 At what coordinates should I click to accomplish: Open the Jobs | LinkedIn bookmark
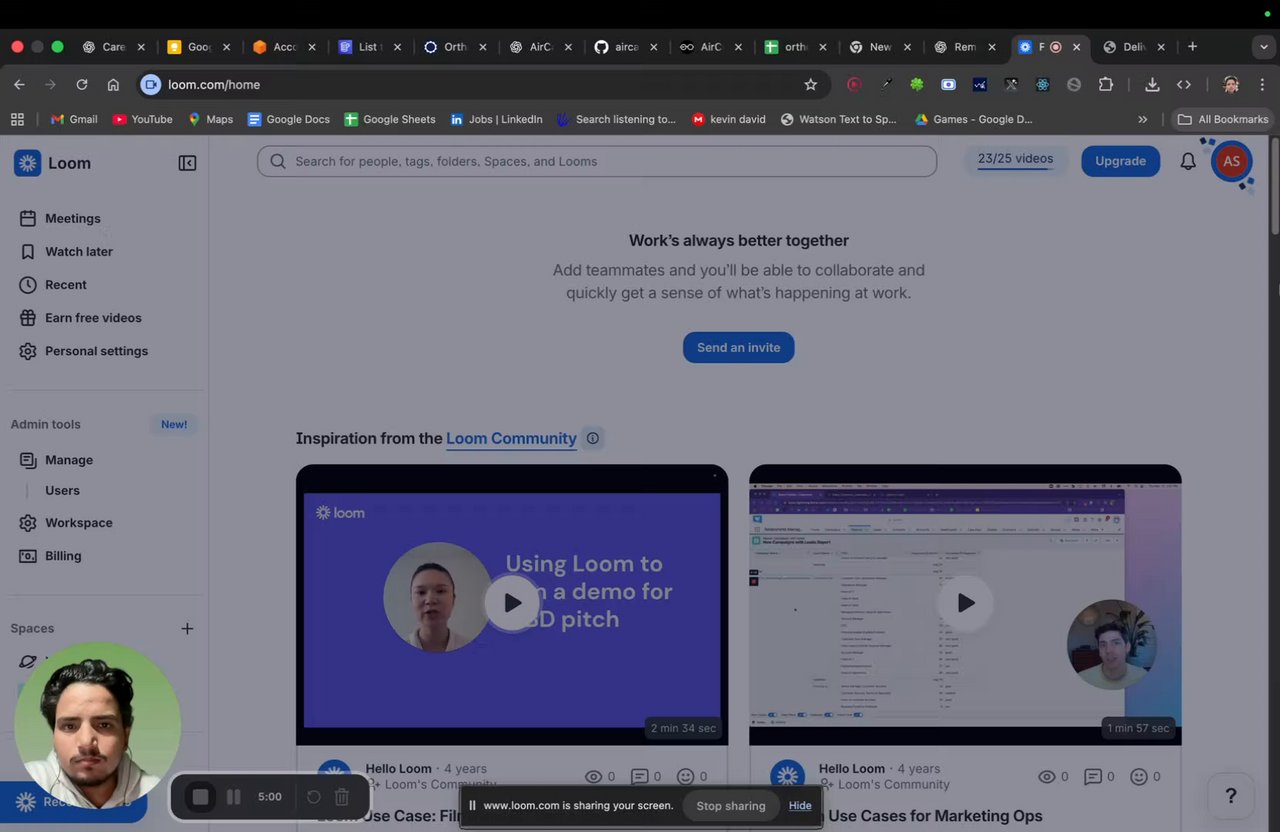point(496,119)
